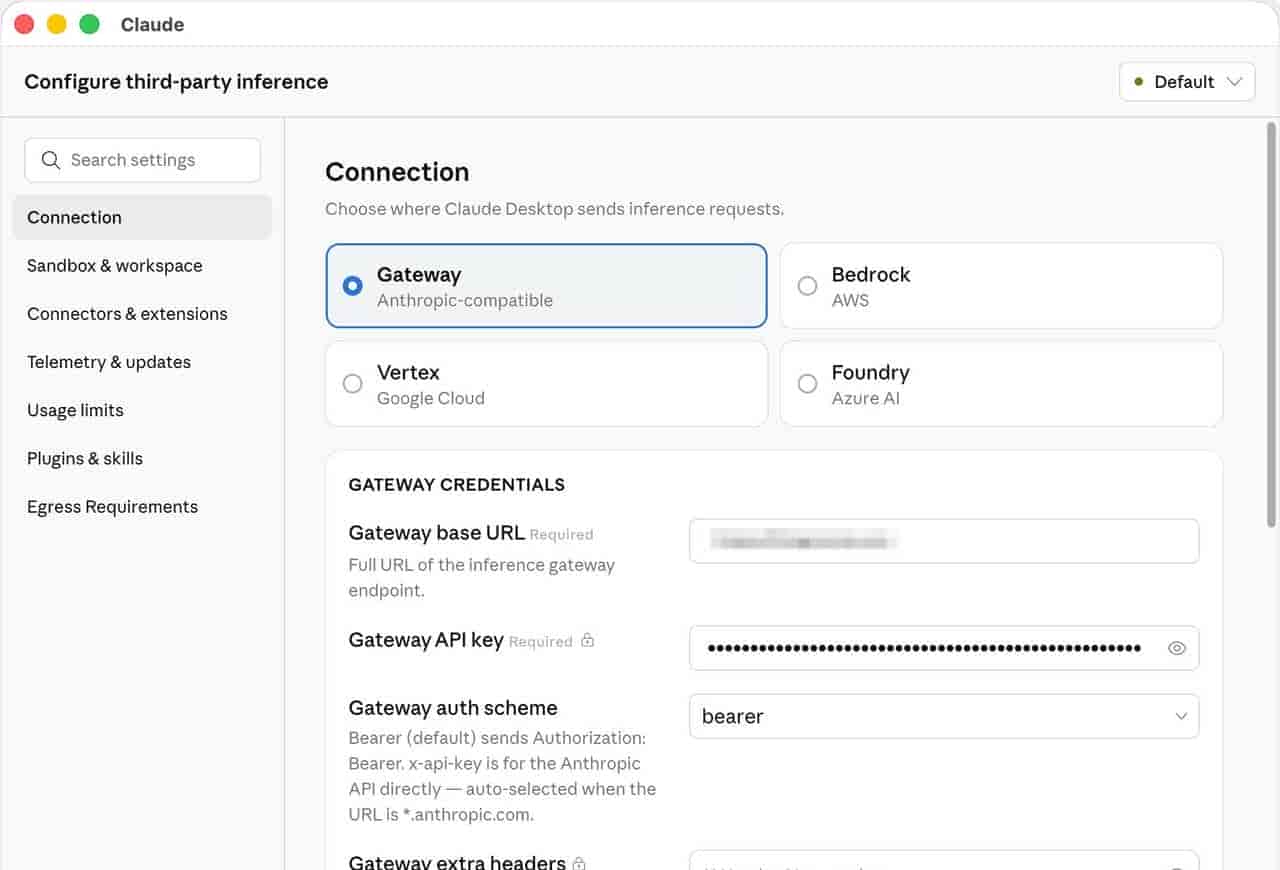
Task: Click the magnifier icon in the search box
Action: pyautogui.click(x=50, y=160)
